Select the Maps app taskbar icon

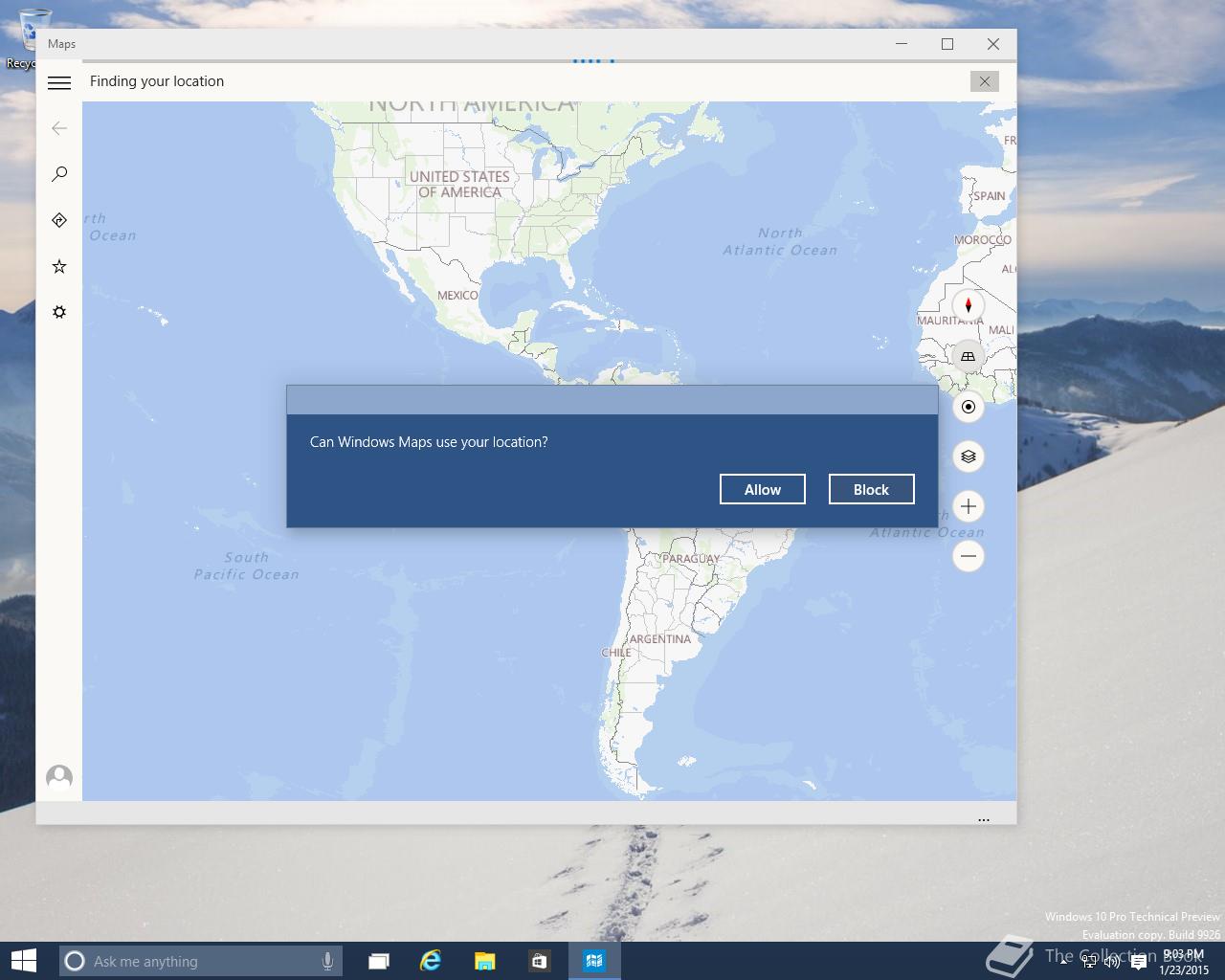point(594,961)
